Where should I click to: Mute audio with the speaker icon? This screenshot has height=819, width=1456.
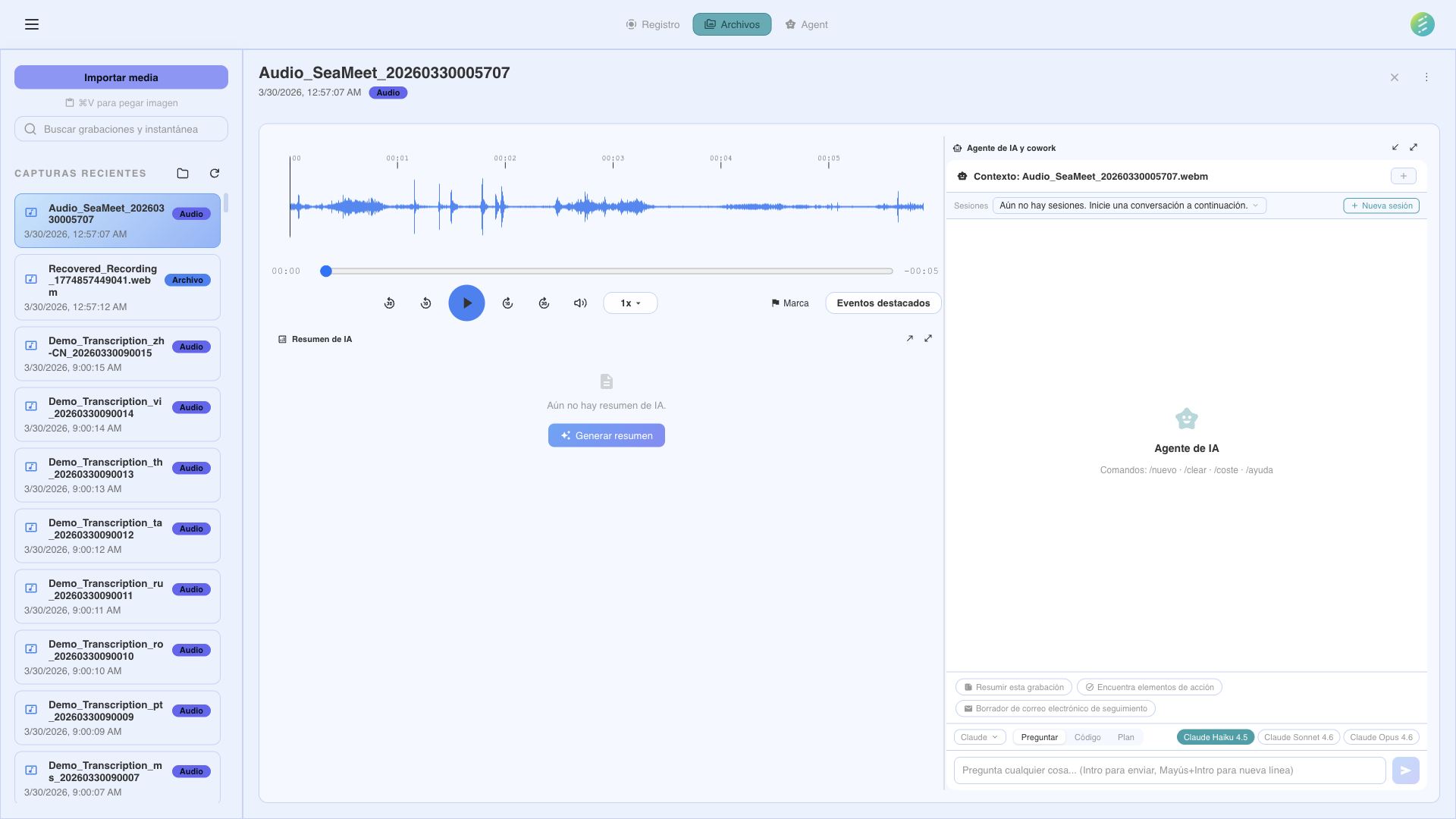(x=580, y=303)
